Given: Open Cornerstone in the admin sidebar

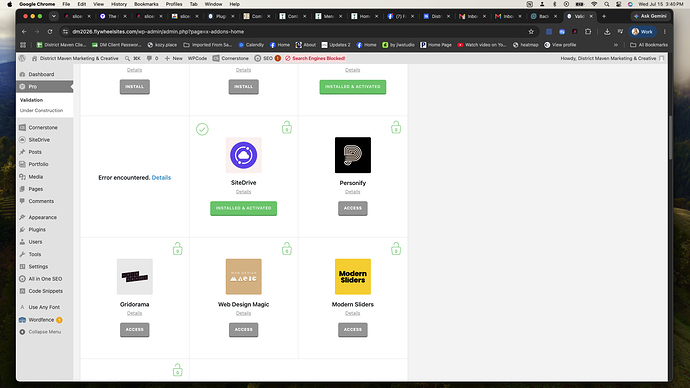Looking at the screenshot, I should point(43,128).
